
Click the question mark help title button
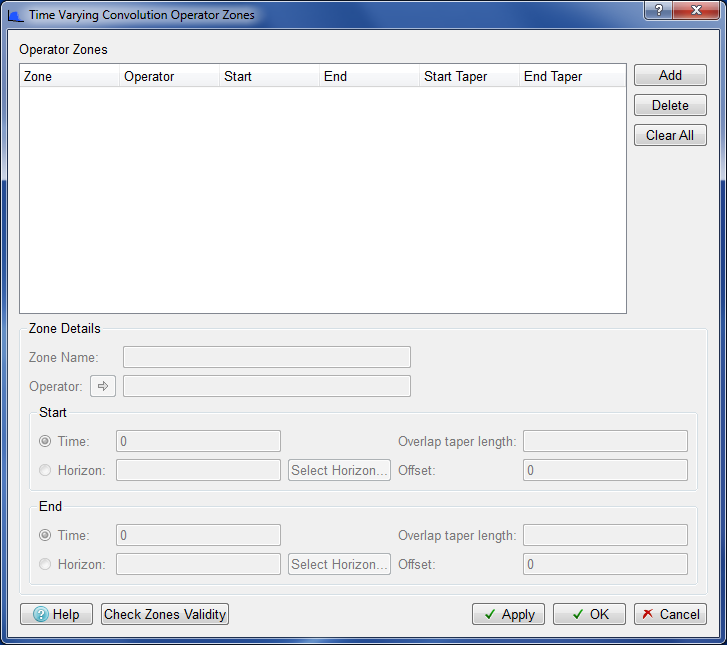tap(658, 10)
